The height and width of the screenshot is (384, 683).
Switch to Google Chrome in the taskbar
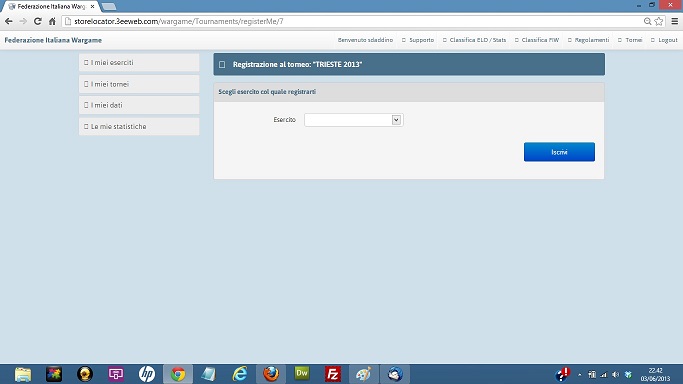(x=178, y=374)
